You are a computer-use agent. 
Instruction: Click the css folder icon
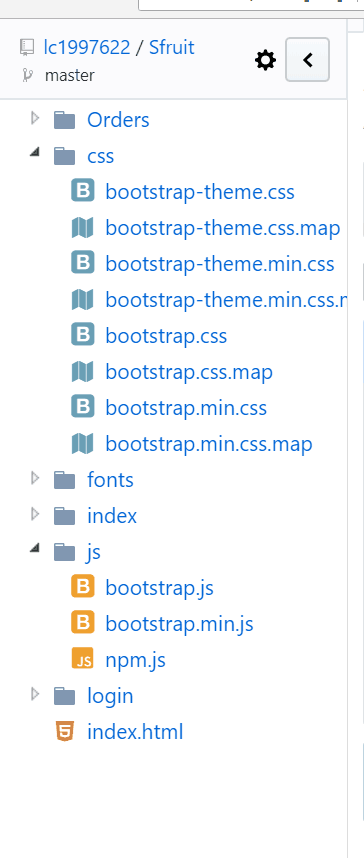tap(65, 156)
